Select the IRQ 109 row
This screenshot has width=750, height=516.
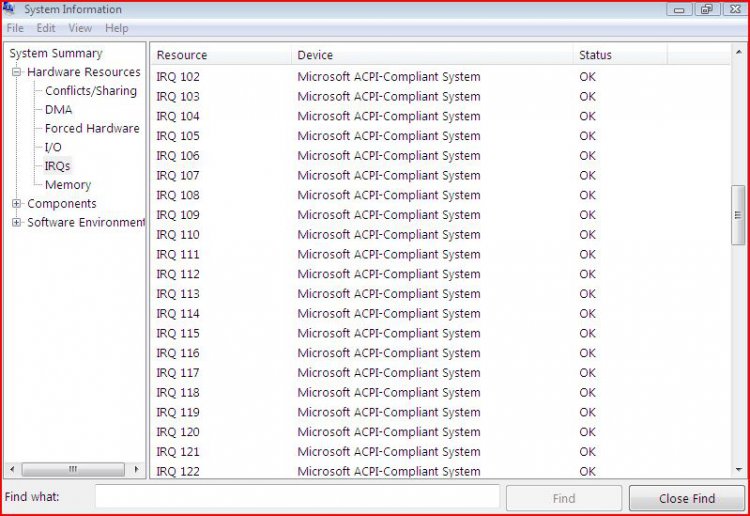tap(441, 215)
